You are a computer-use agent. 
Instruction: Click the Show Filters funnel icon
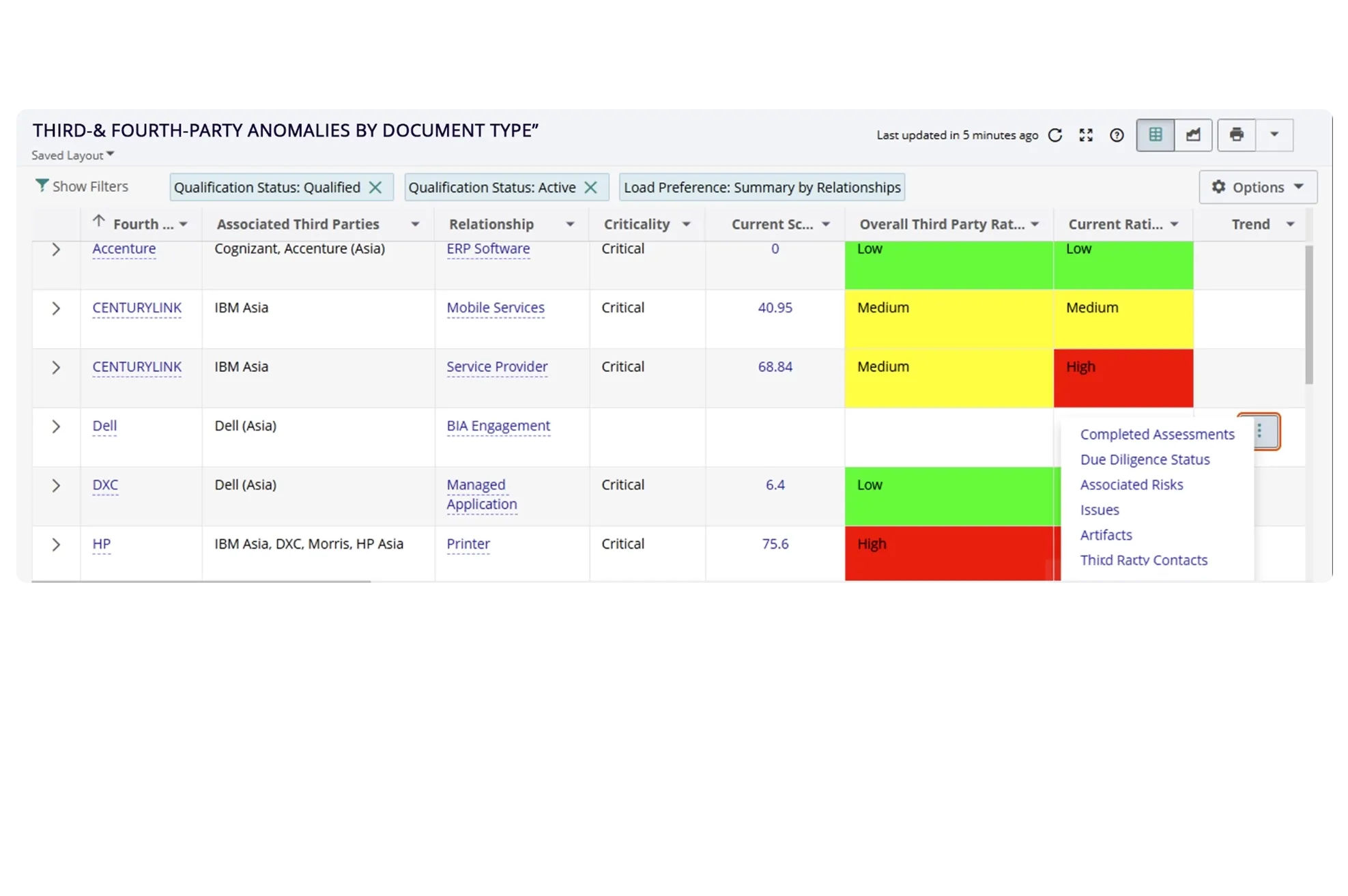[x=42, y=186]
